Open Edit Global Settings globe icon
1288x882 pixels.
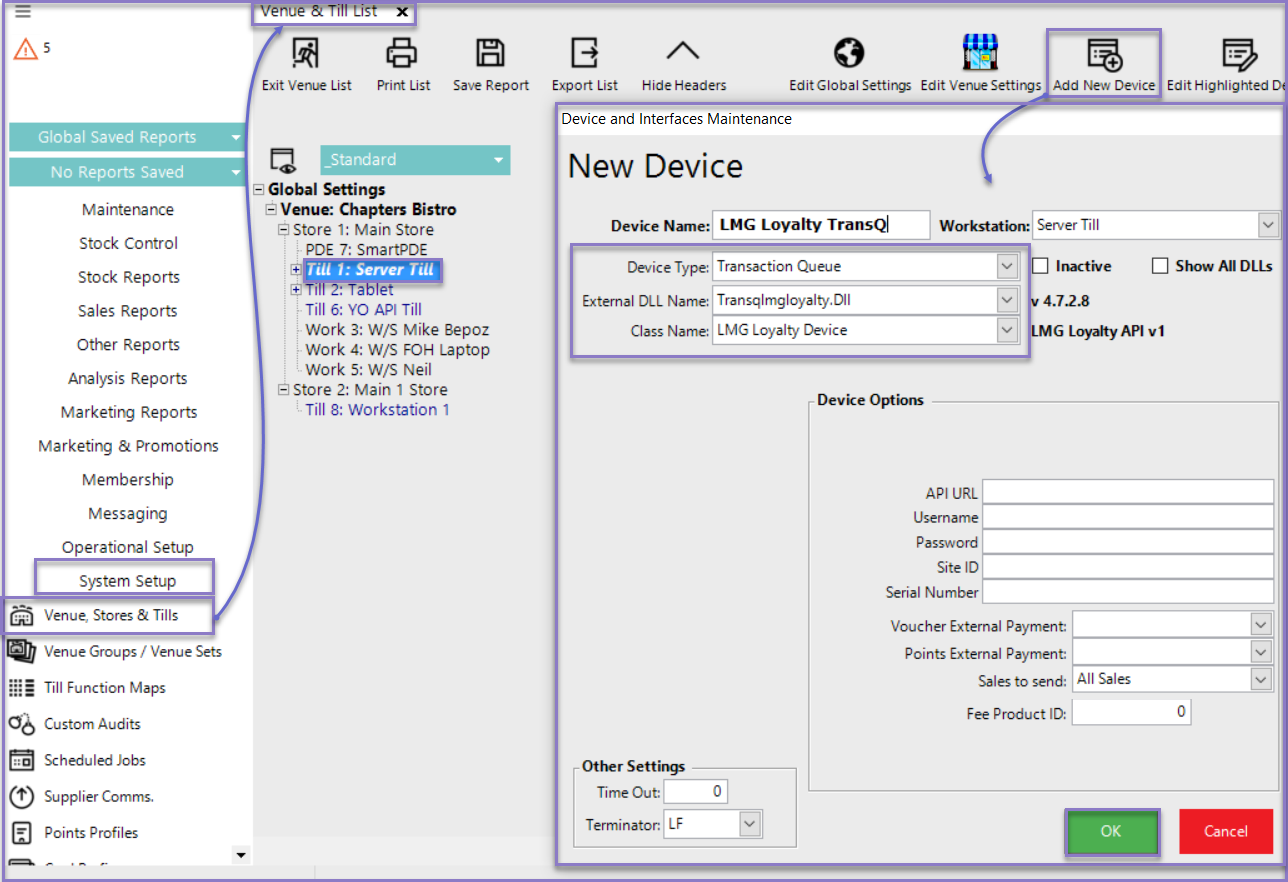[849, 53]
